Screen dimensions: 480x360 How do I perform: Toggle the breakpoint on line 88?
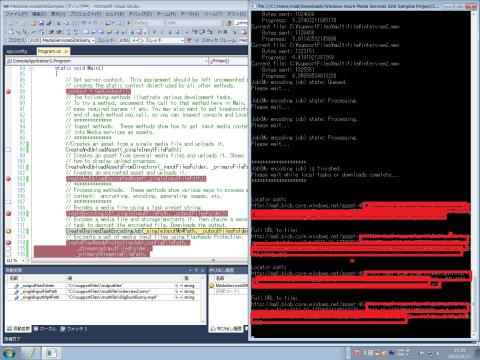click(9, 92)
